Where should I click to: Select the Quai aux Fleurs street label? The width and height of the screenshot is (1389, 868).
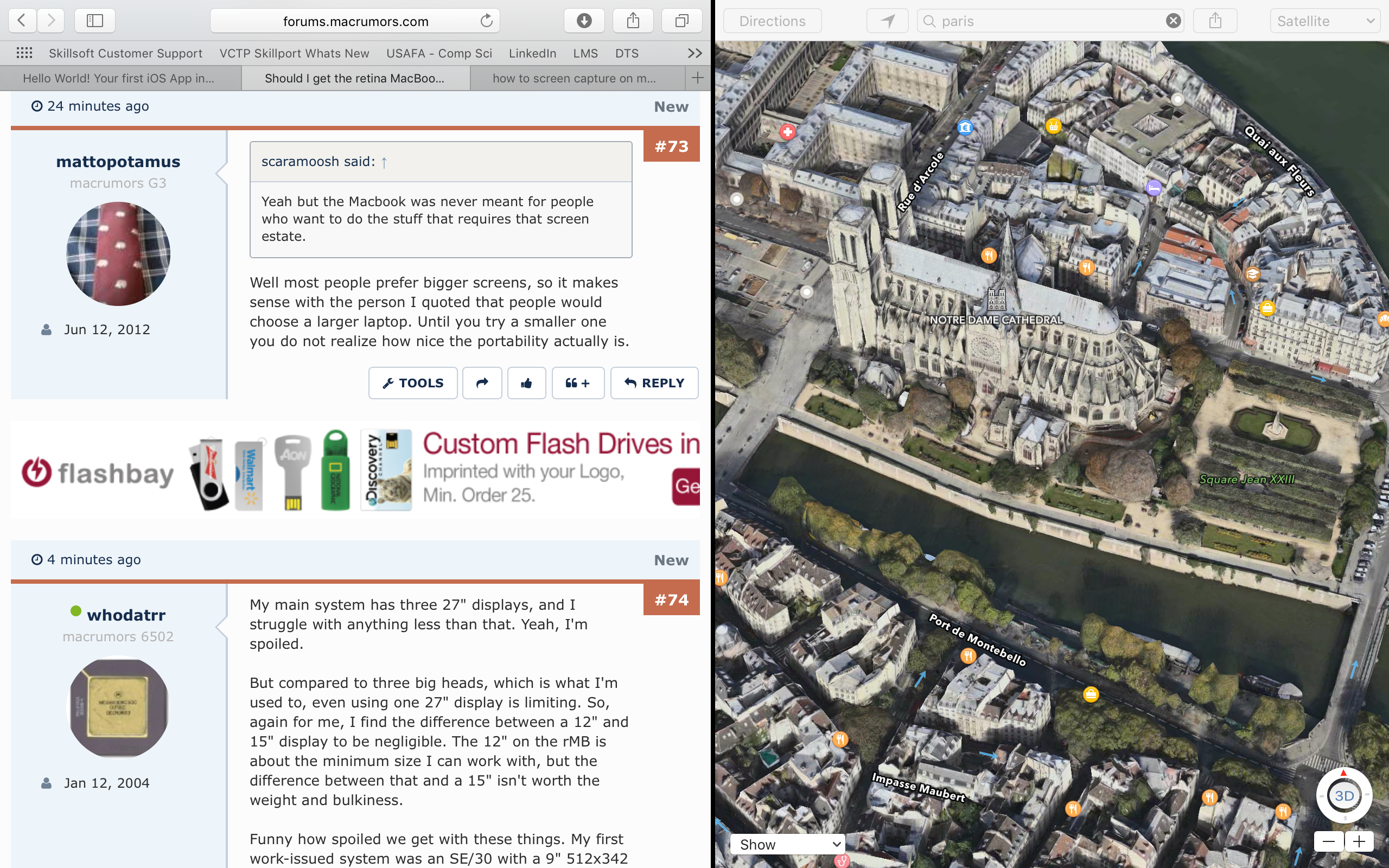pos(1279,161)
